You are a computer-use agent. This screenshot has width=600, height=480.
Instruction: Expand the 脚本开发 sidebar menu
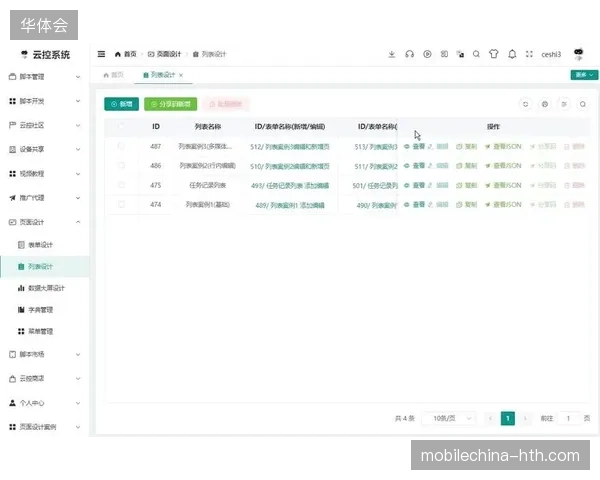[x=45, y=101]
